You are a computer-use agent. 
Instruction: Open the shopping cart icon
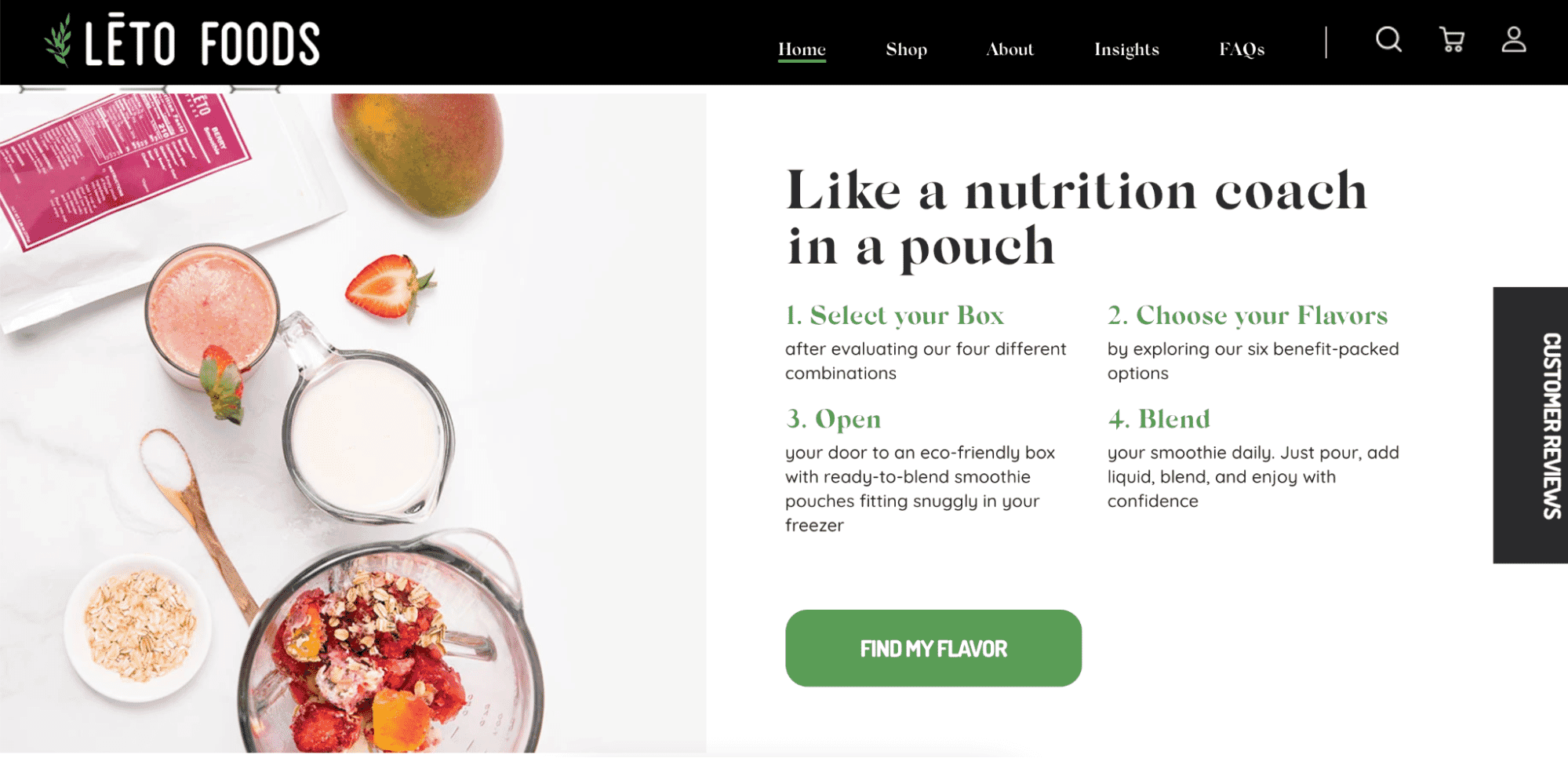(1452, 40)
